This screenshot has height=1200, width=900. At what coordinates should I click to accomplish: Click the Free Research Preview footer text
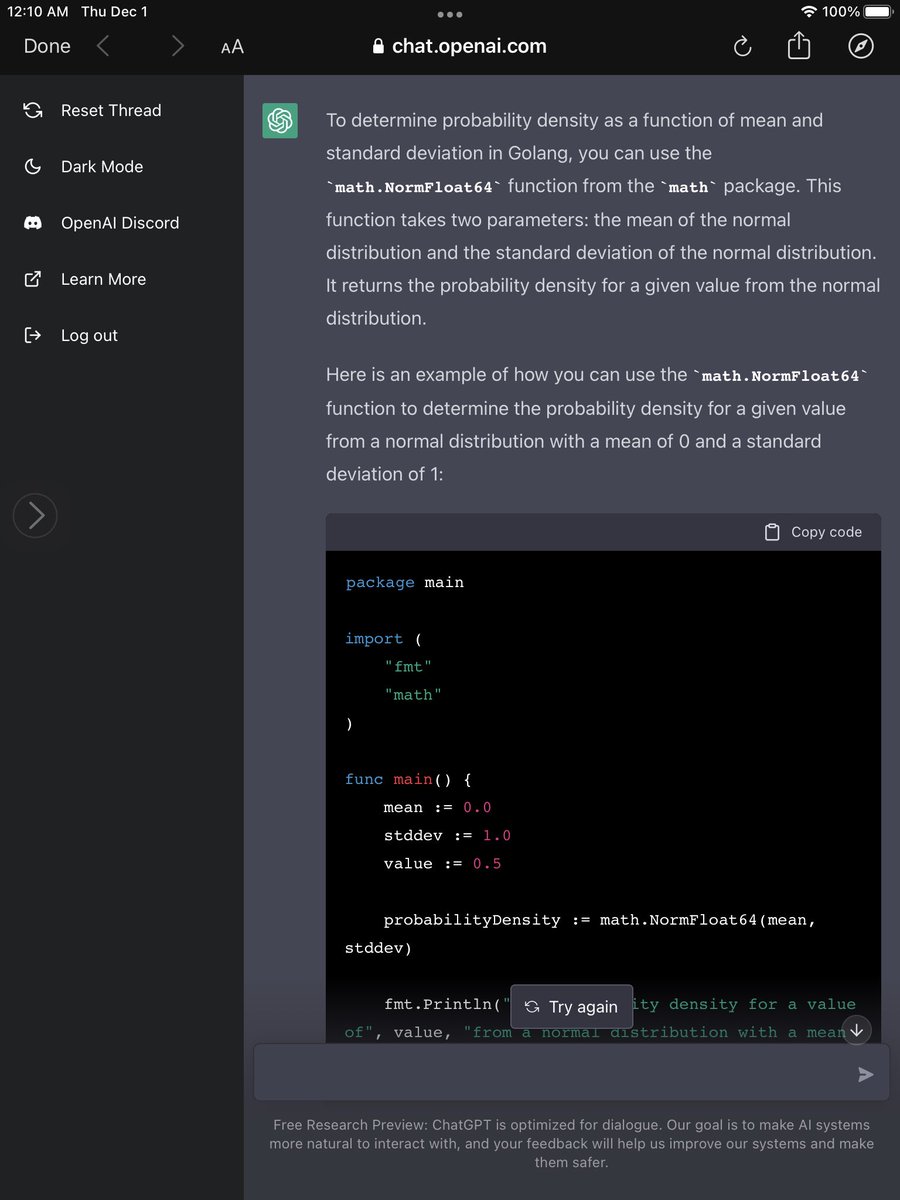(571, 1144)
